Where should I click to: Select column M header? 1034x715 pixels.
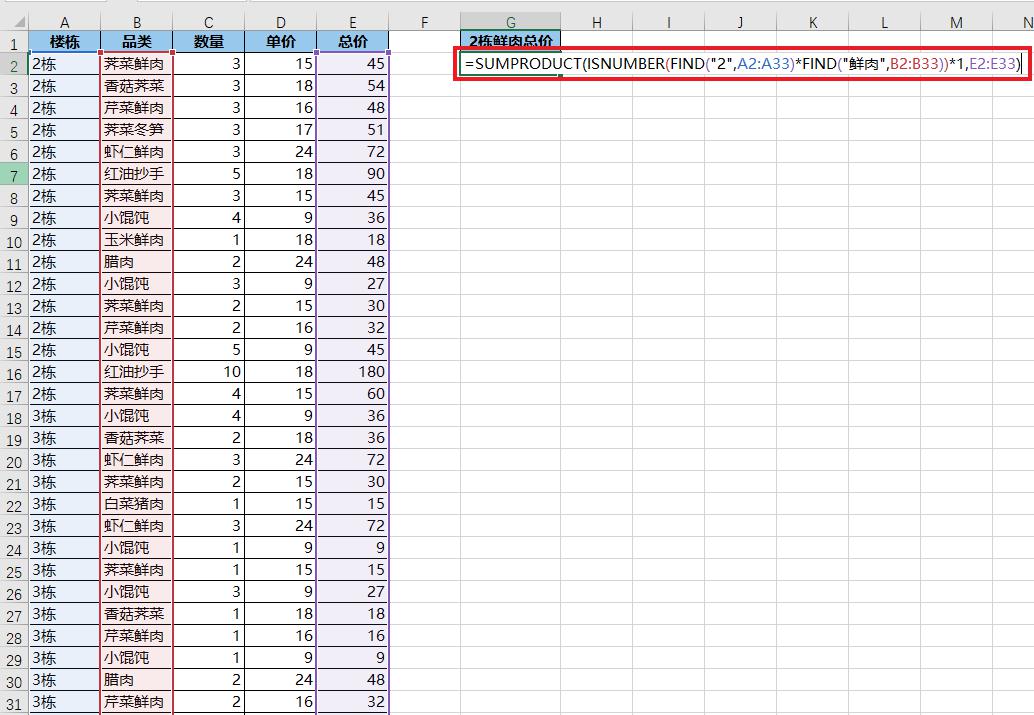tap(956, 22)
